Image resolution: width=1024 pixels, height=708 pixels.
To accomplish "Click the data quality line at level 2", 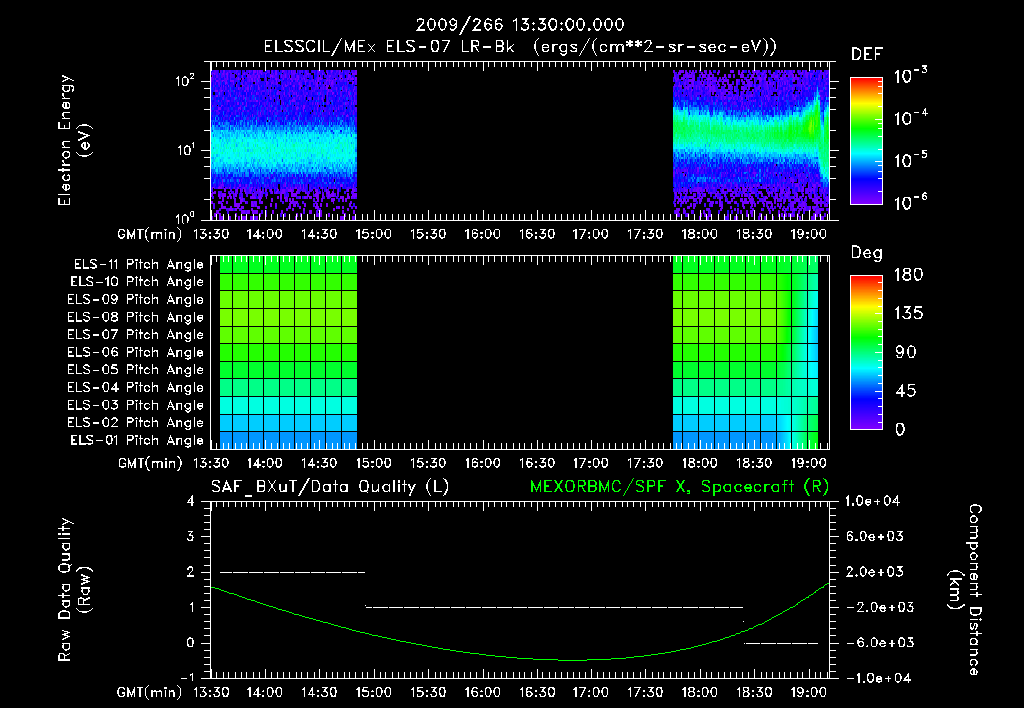I will pyautogui.click(x=292, y=572).
